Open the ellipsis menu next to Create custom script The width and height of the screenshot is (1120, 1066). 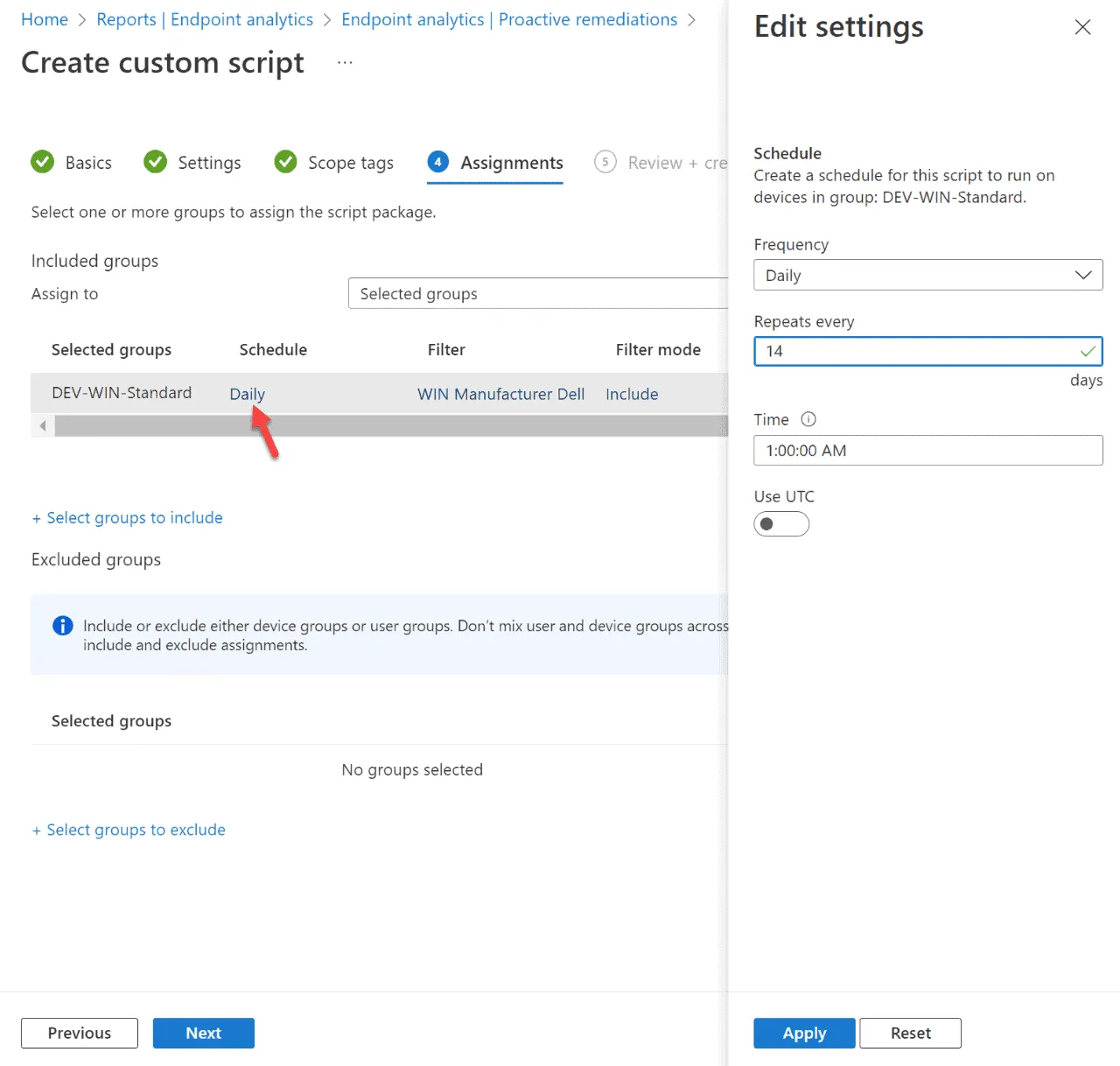point(345,63)
